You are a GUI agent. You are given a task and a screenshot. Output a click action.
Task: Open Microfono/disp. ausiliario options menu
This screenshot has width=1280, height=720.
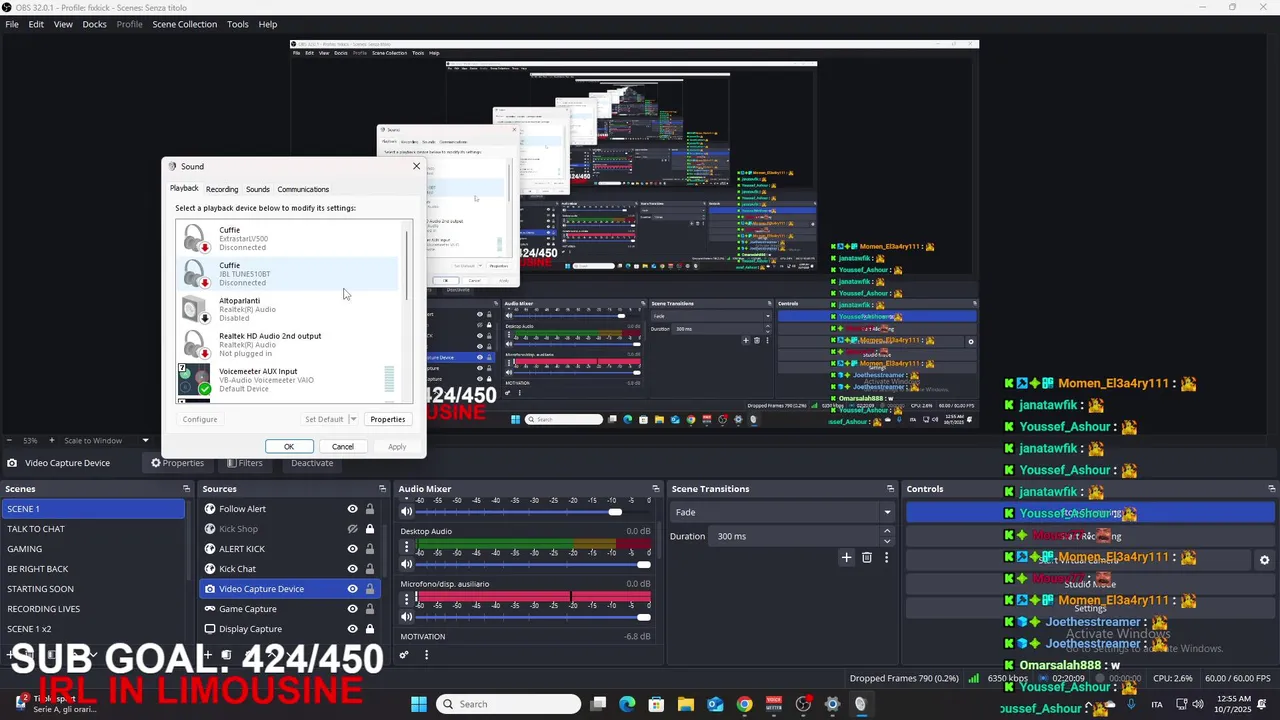tap(406, 599)
